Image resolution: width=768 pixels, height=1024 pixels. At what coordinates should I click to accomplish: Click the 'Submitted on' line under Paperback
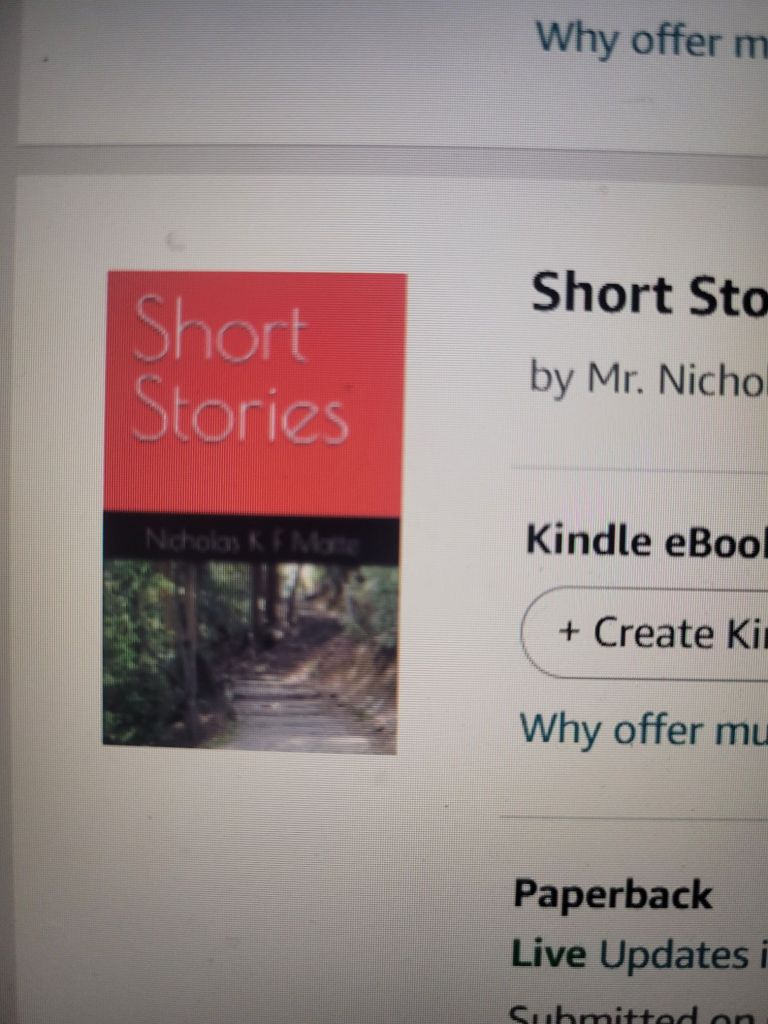[x=638, y=1014]
